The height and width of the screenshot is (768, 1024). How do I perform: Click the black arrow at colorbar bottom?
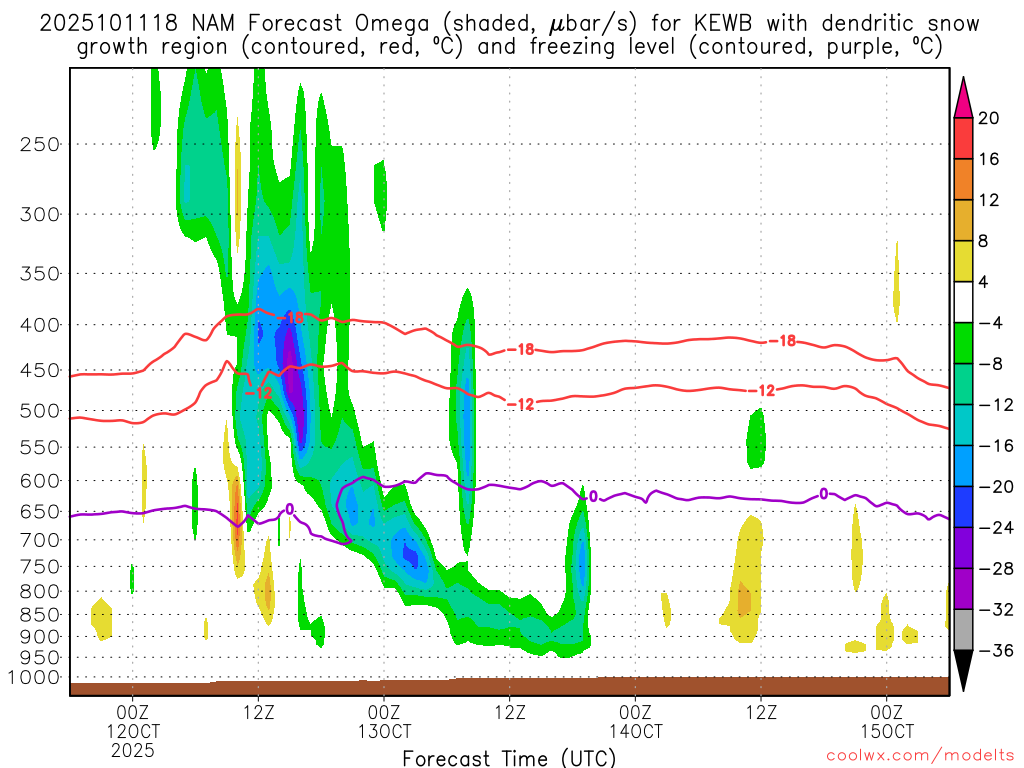pos(963,671)
